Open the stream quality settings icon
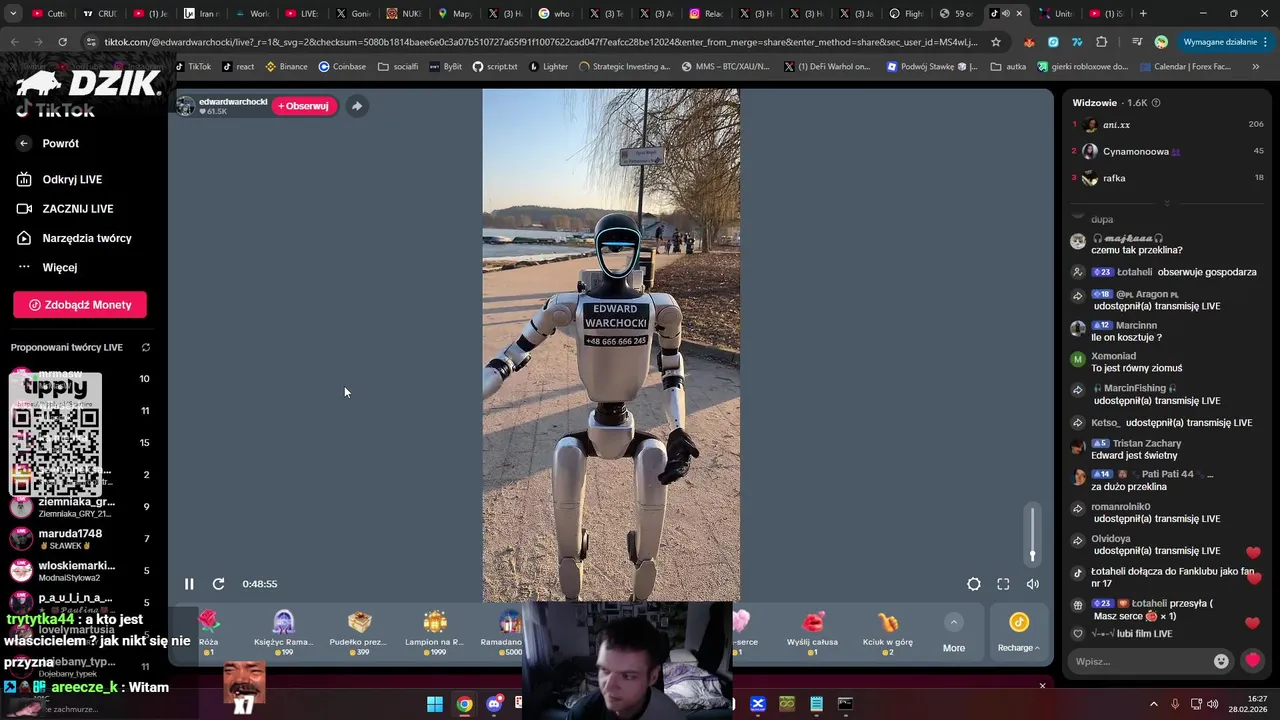Image resolution: width=1280 pixels, height=720 pixels. [974, 584]
